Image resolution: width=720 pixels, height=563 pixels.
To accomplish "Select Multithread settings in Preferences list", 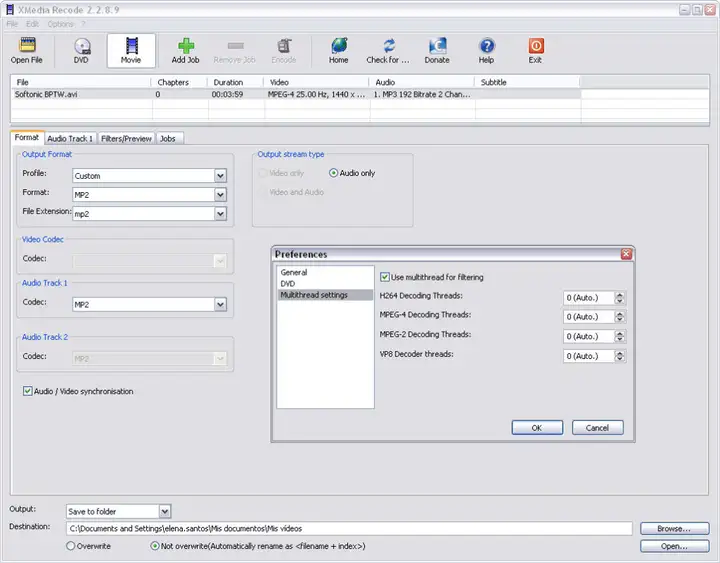I will 325,295.
